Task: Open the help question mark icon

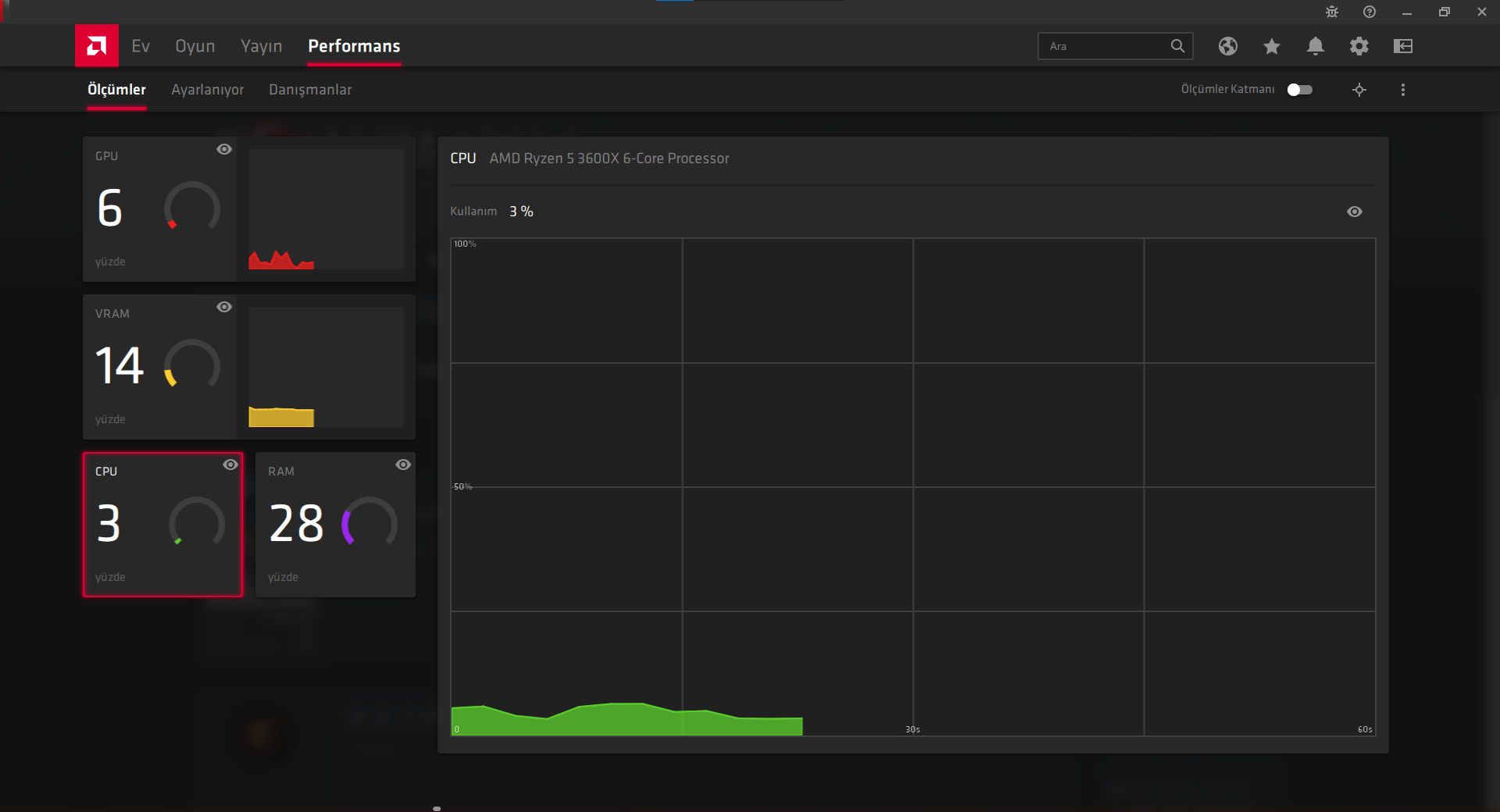Action: 1370,12
